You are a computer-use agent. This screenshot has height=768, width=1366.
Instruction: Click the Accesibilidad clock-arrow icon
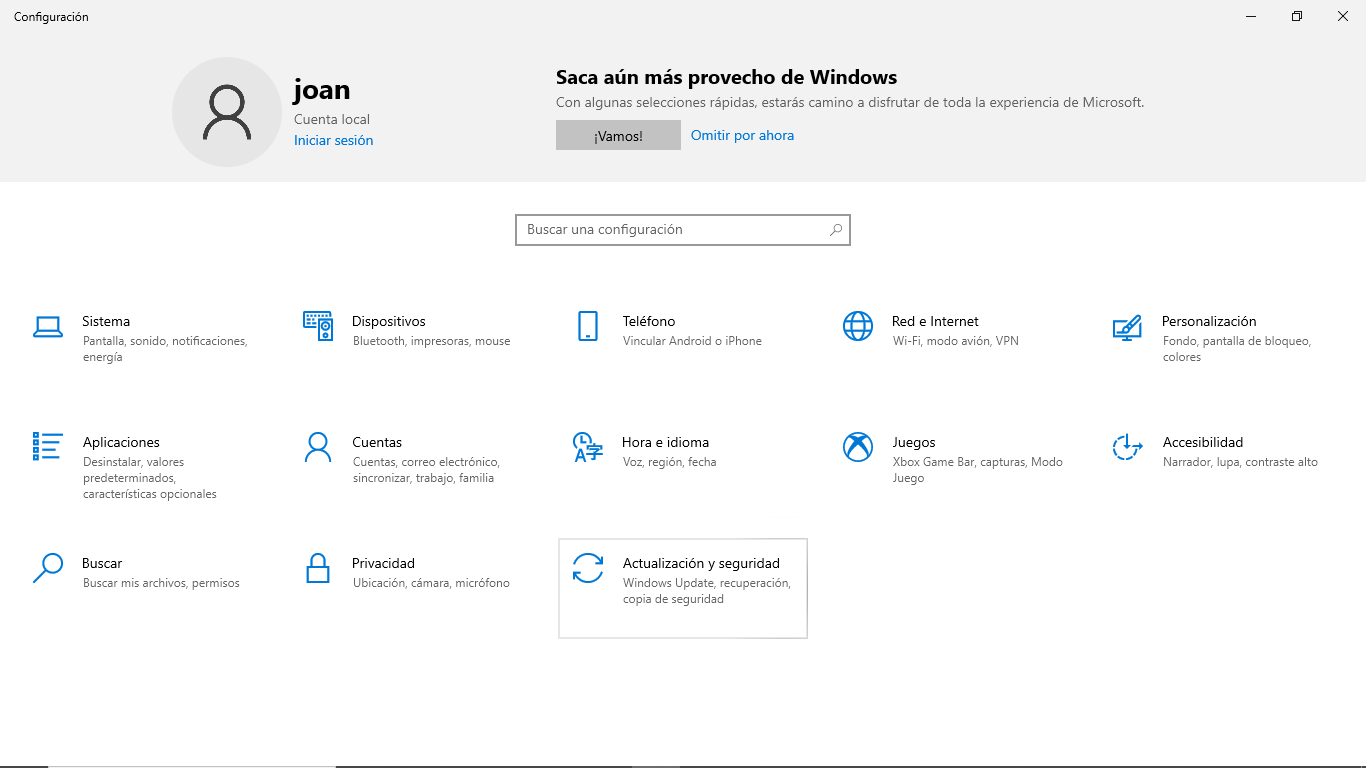(x=1127, y=447)
